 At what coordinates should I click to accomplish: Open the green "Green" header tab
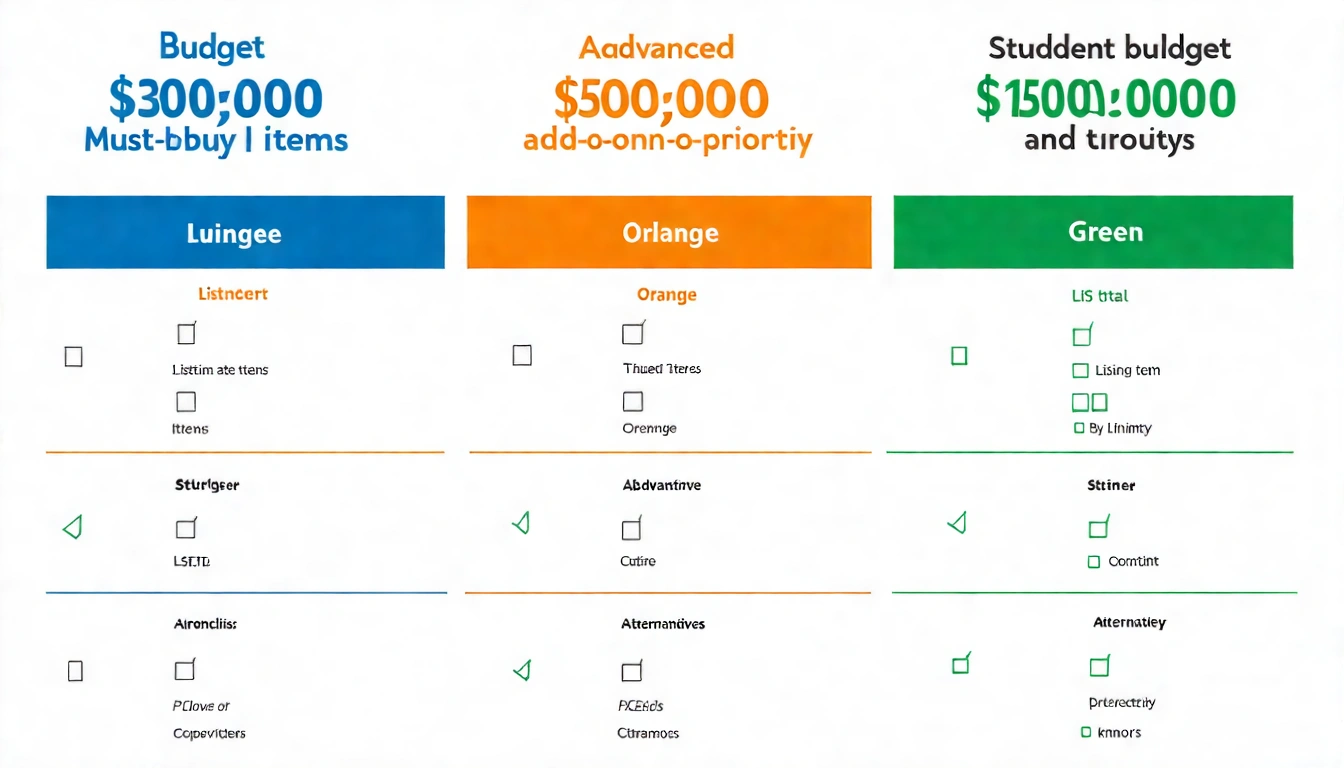point(1093,232)
